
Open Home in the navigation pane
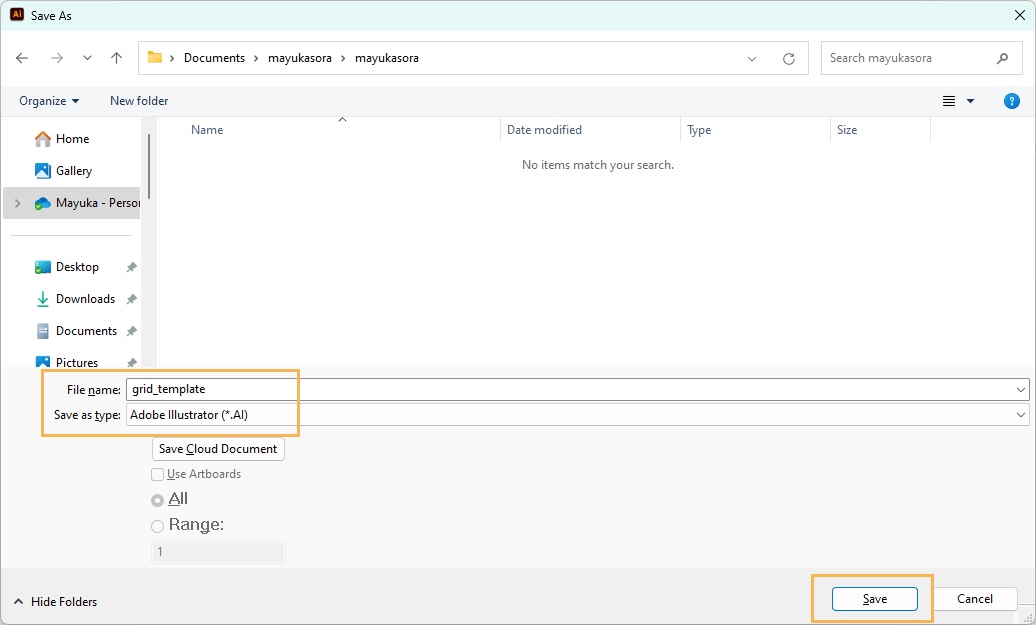(72, 139)
